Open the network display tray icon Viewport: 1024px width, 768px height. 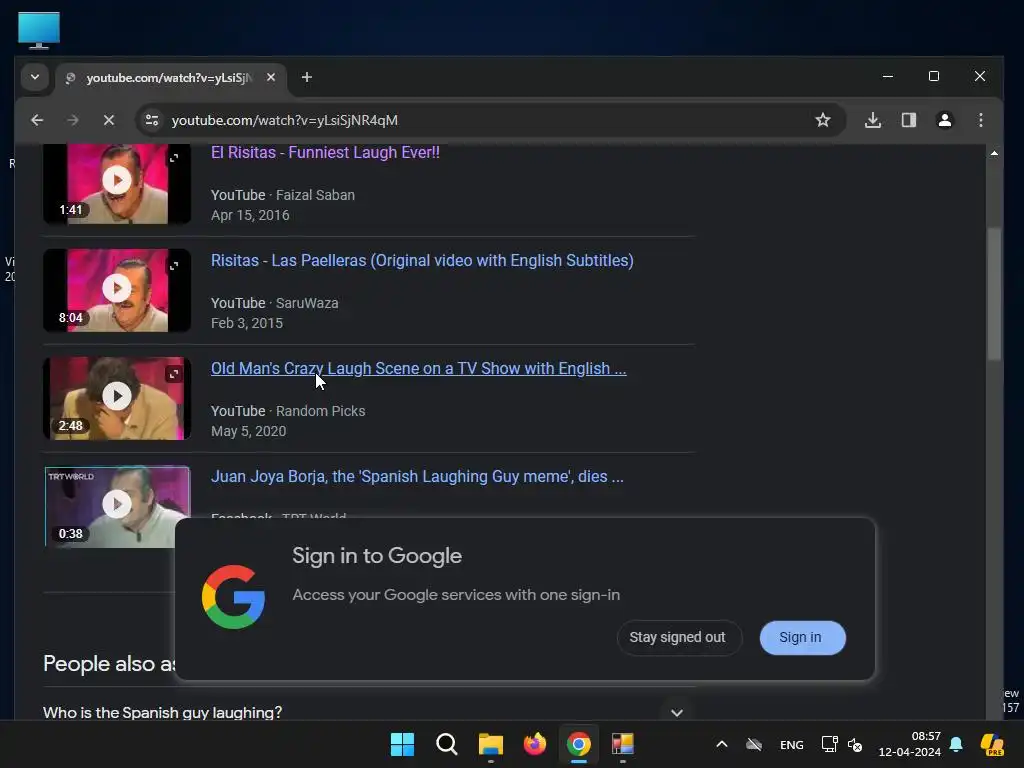829,744
